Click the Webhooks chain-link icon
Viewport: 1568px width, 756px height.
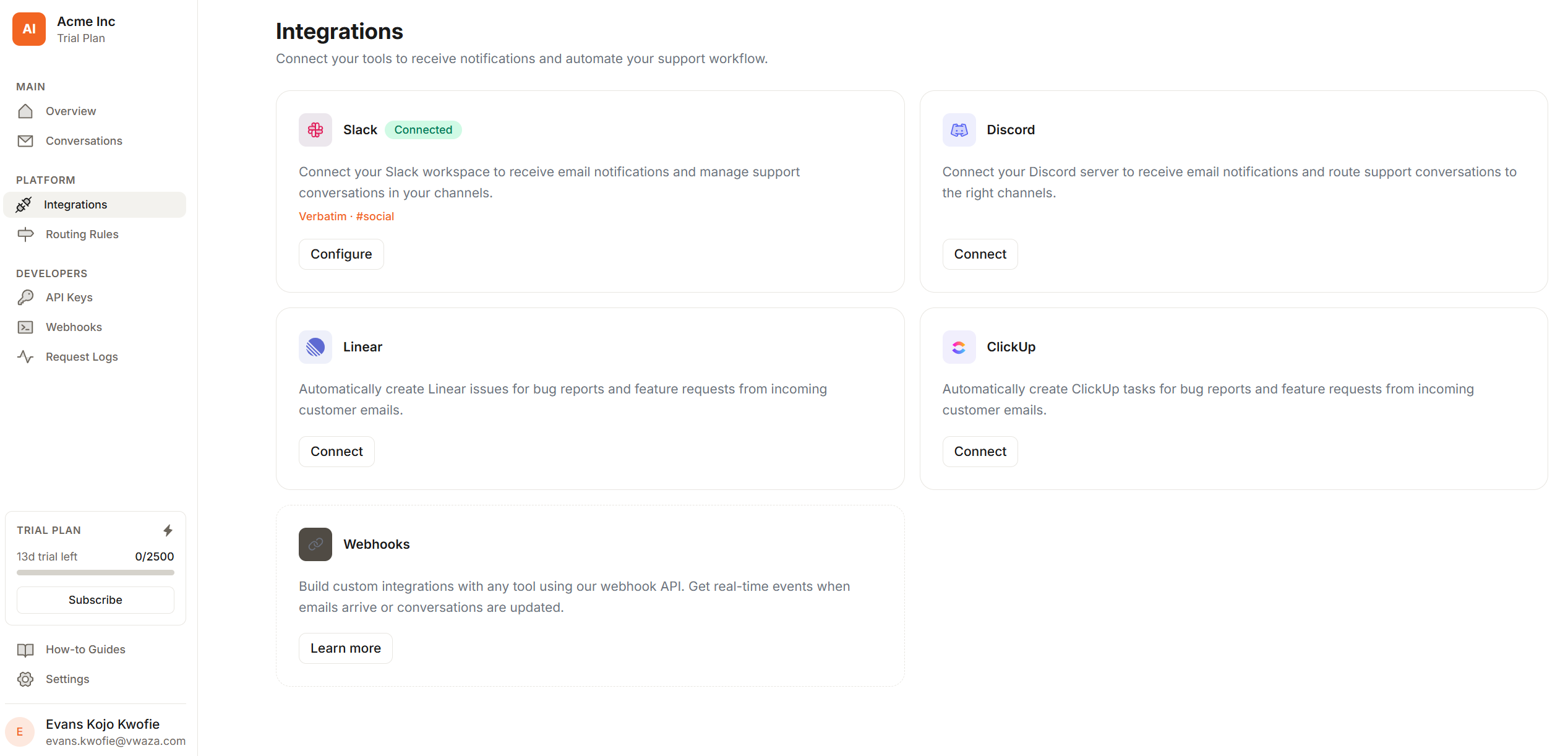[x=315, y=544]
